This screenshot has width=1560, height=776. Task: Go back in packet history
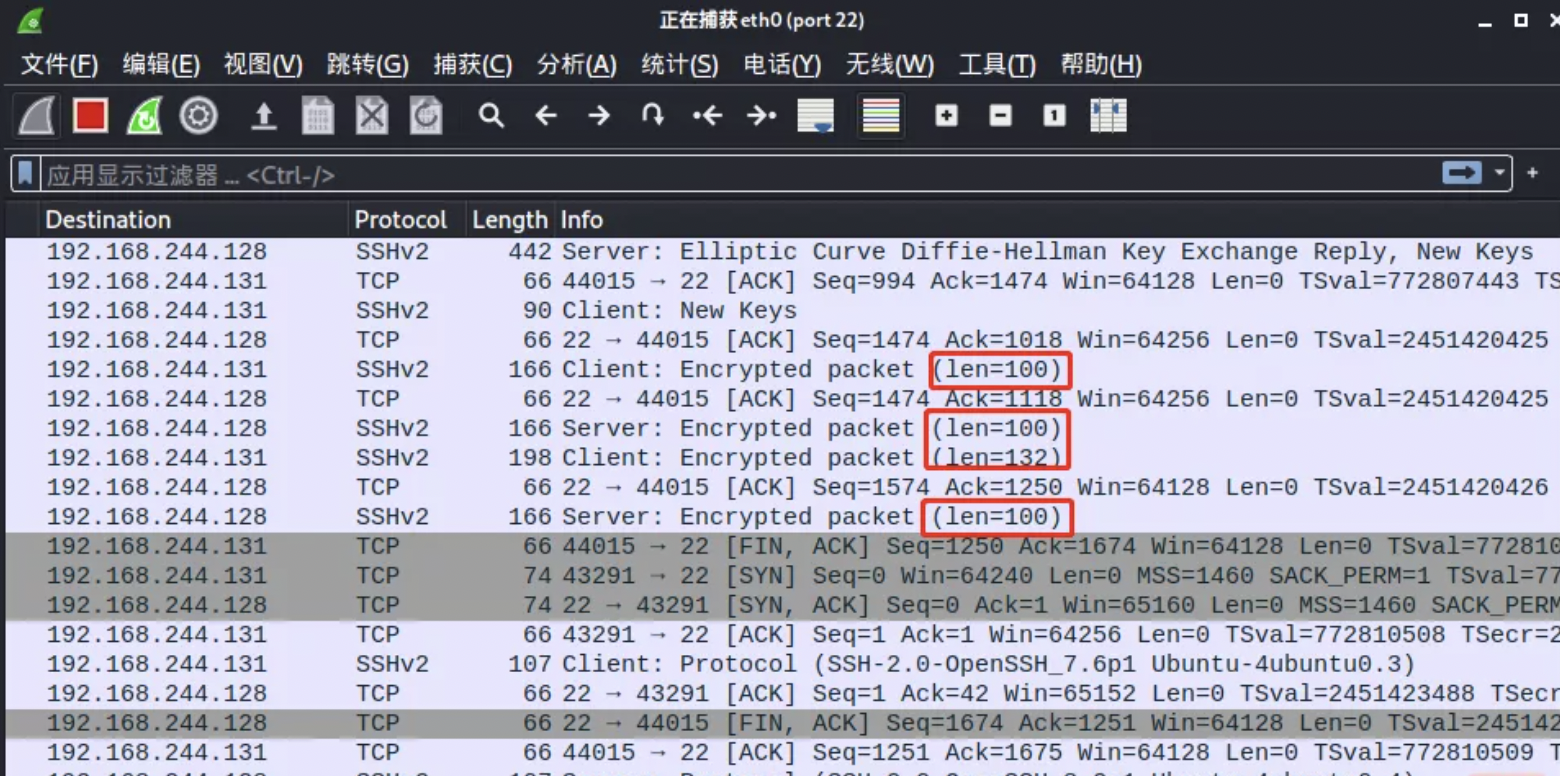545,116
